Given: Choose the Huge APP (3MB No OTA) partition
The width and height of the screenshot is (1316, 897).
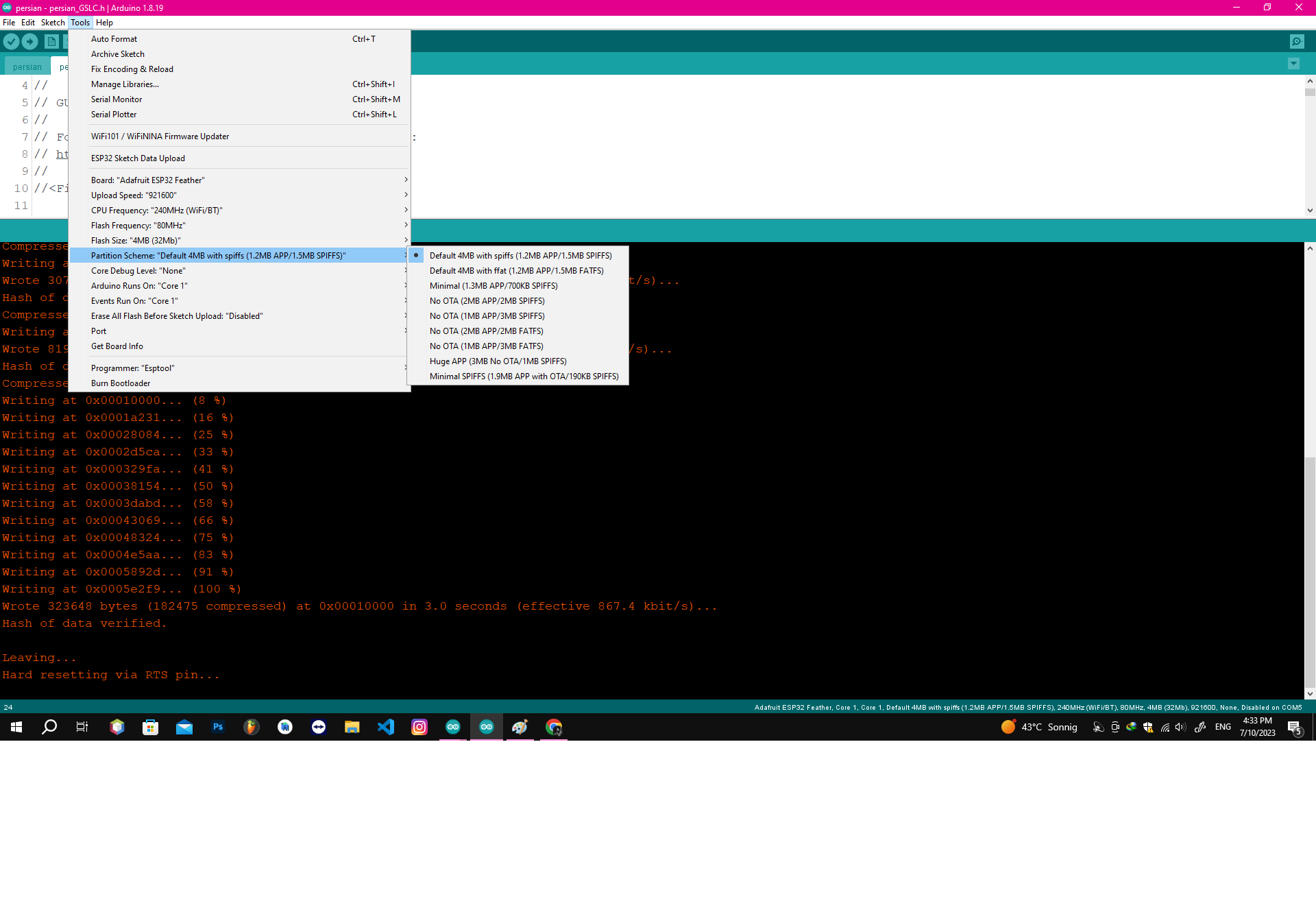Looking at the screenshot, I should point(498,361).
